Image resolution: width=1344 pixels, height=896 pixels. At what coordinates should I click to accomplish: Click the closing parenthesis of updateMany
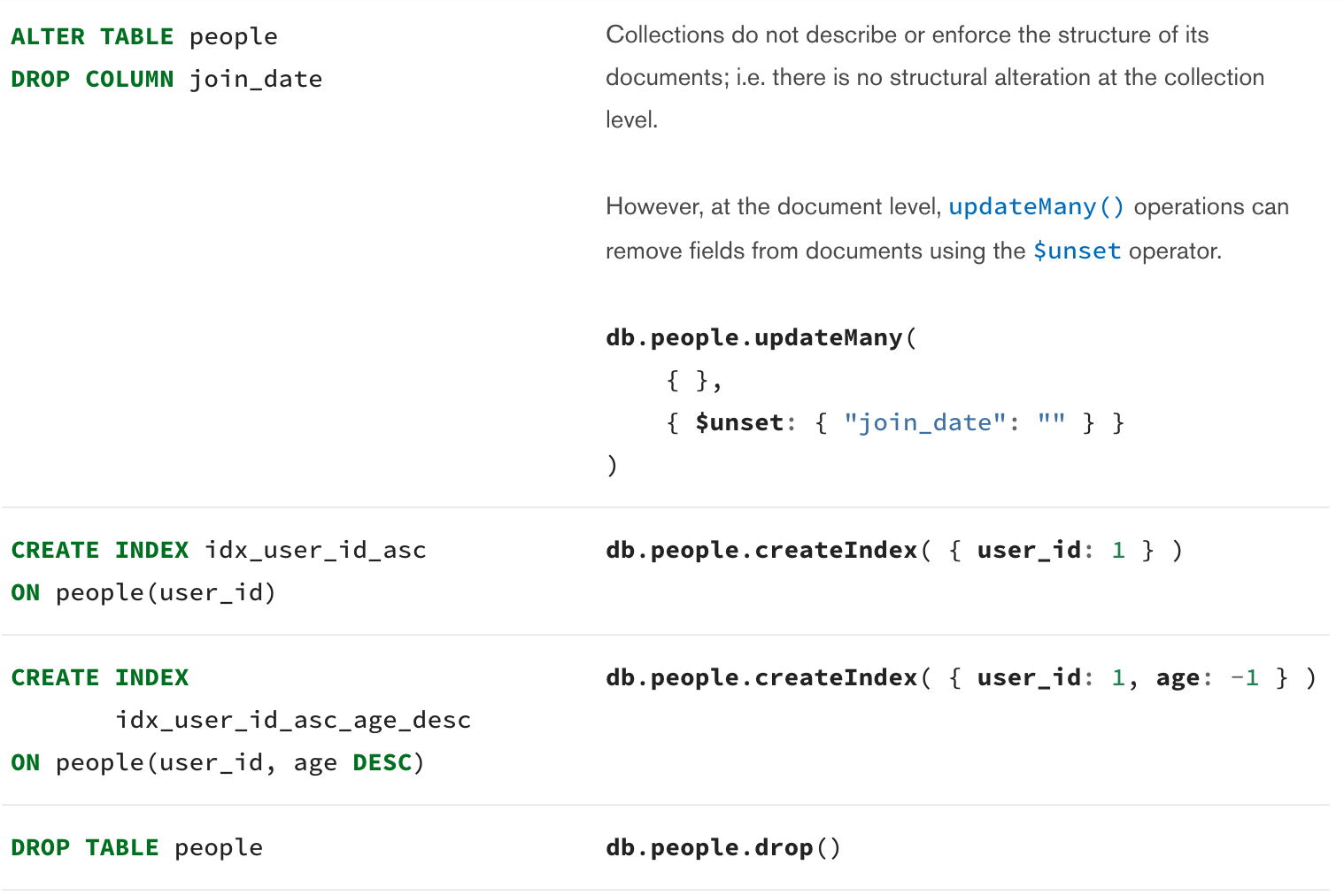click(x=612, y=466)
